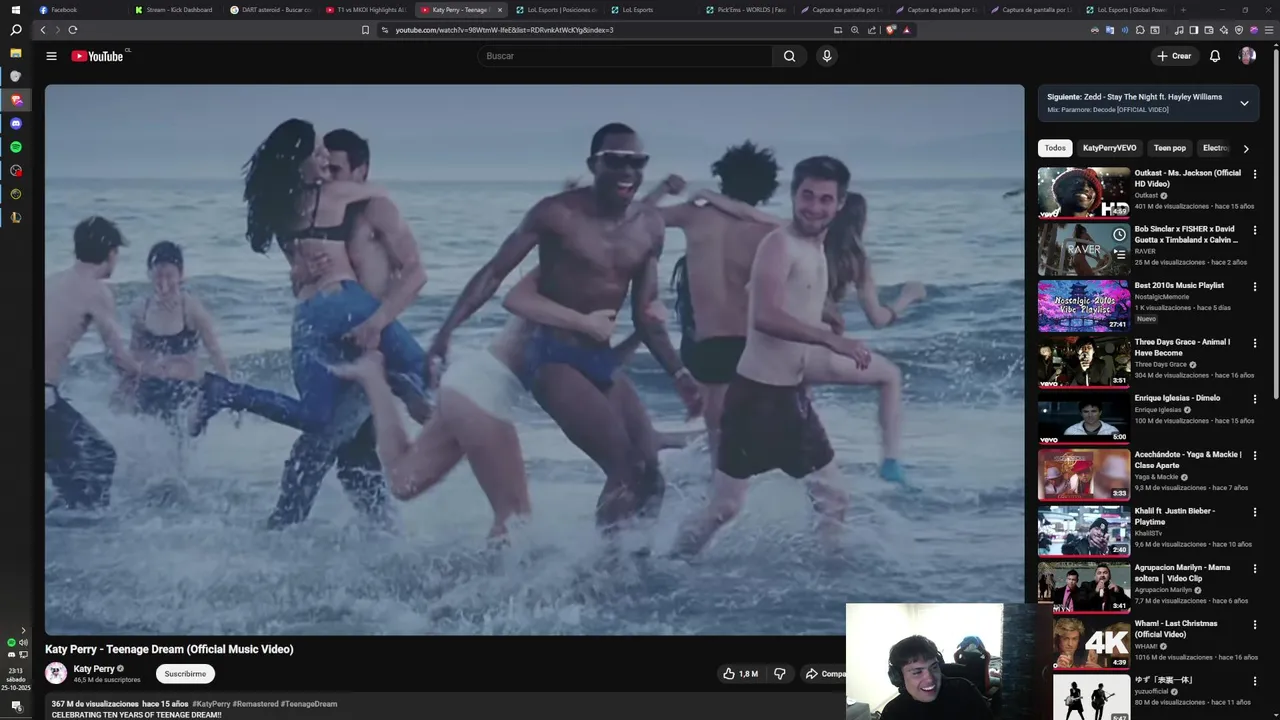Viewport: 1280px width, 720px height.
Task: Switch to the LoL Esports Global Power tab
Action: [x=1128, y=9]
